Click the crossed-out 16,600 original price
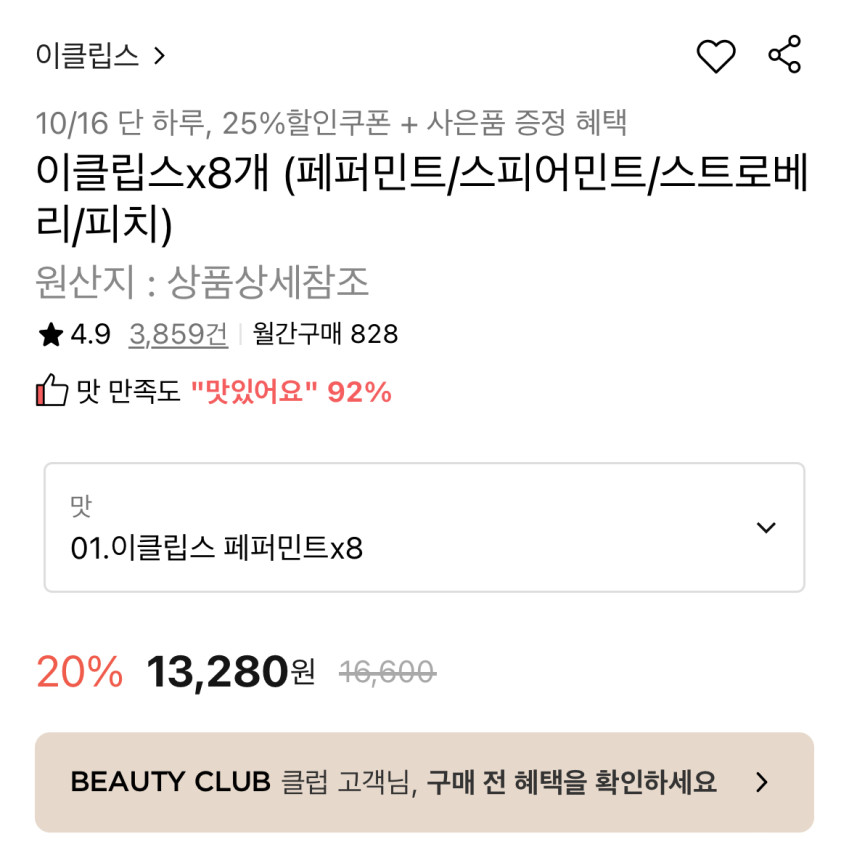The width and height of the screenshot is (849, 842). (x=387, y=673)
